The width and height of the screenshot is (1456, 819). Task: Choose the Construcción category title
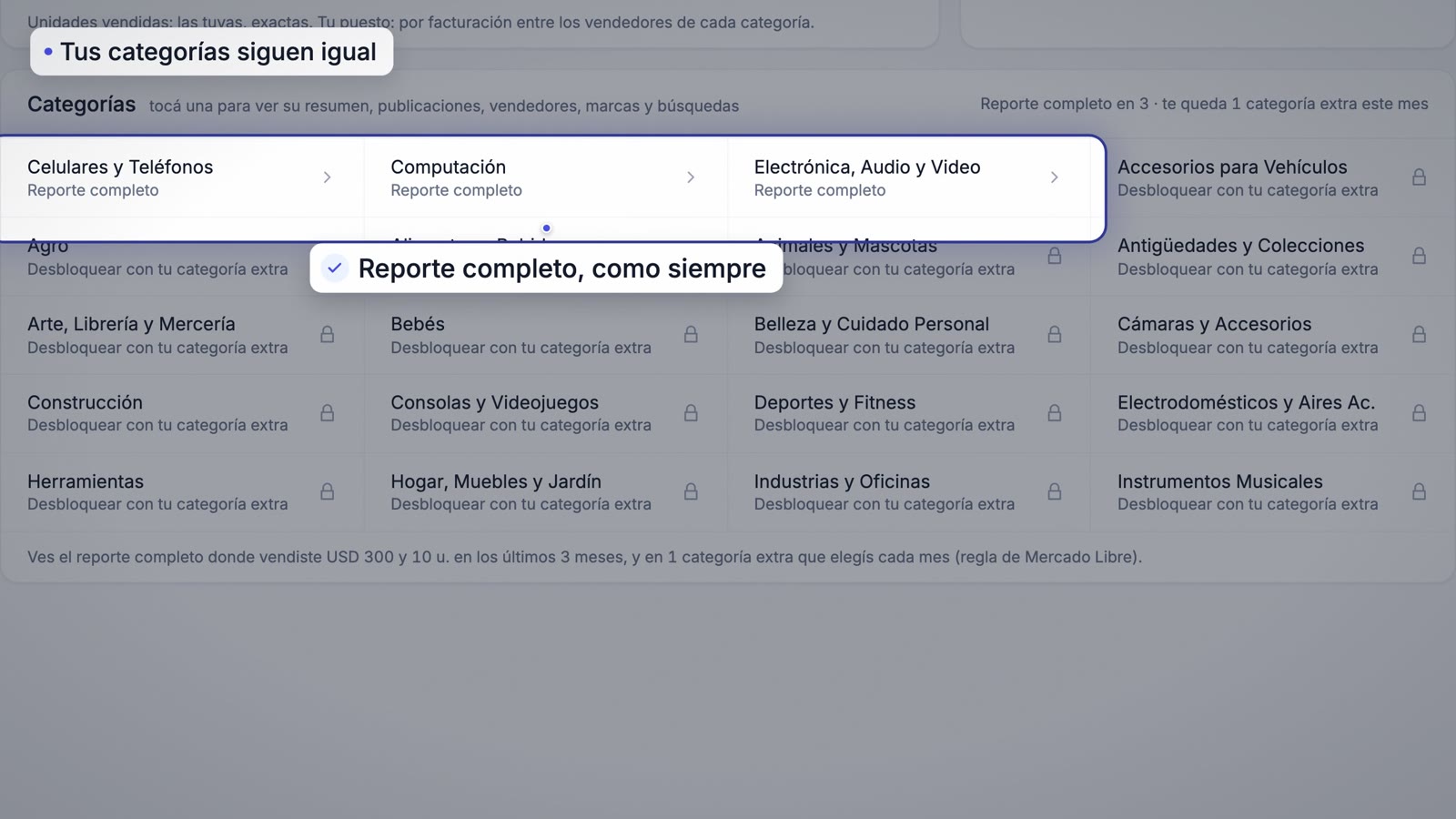[85, 402]
